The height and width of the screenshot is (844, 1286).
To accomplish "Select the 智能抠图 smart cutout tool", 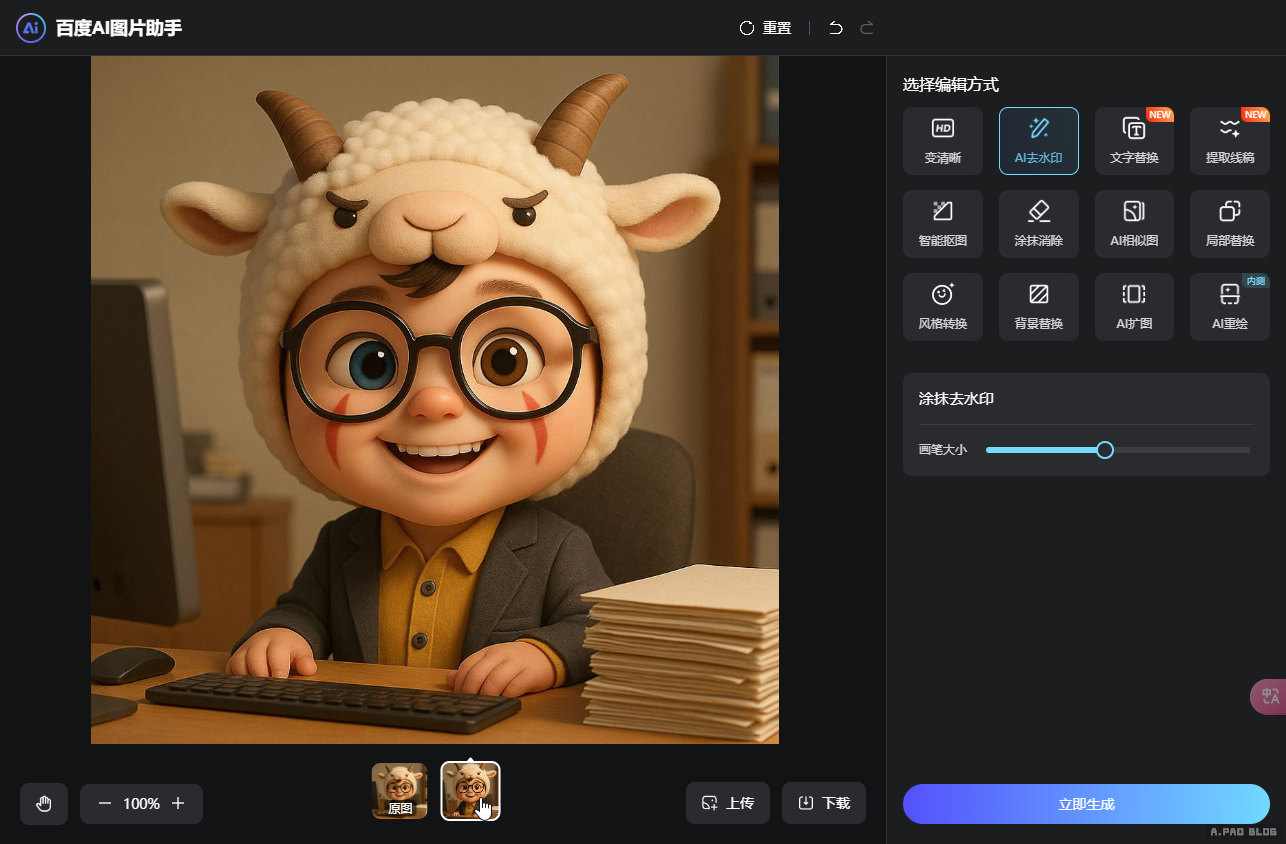I will click(942, 224).
